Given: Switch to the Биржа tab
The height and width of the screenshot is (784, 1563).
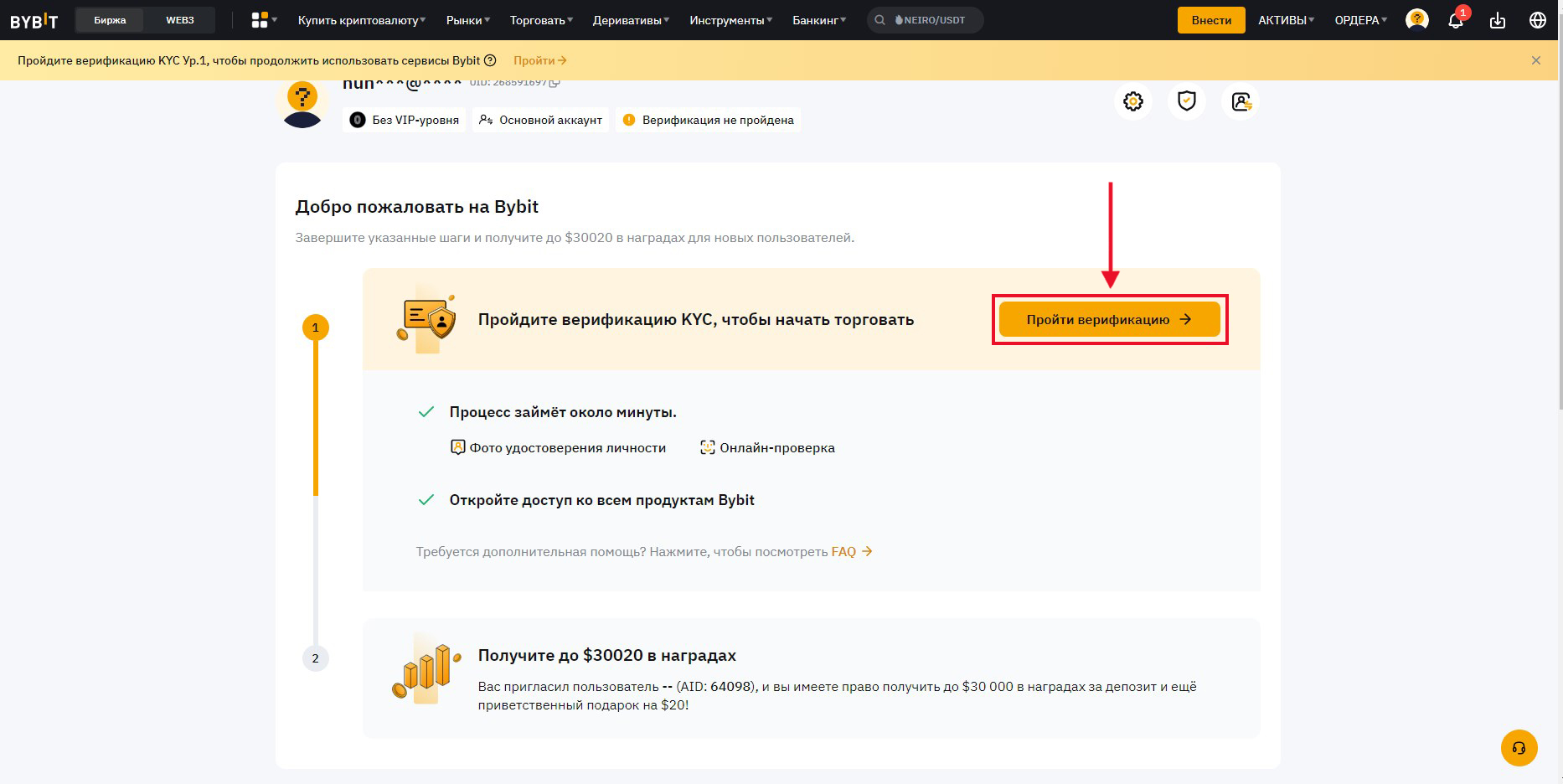Looking at the screenshot, I should (110, 20).
